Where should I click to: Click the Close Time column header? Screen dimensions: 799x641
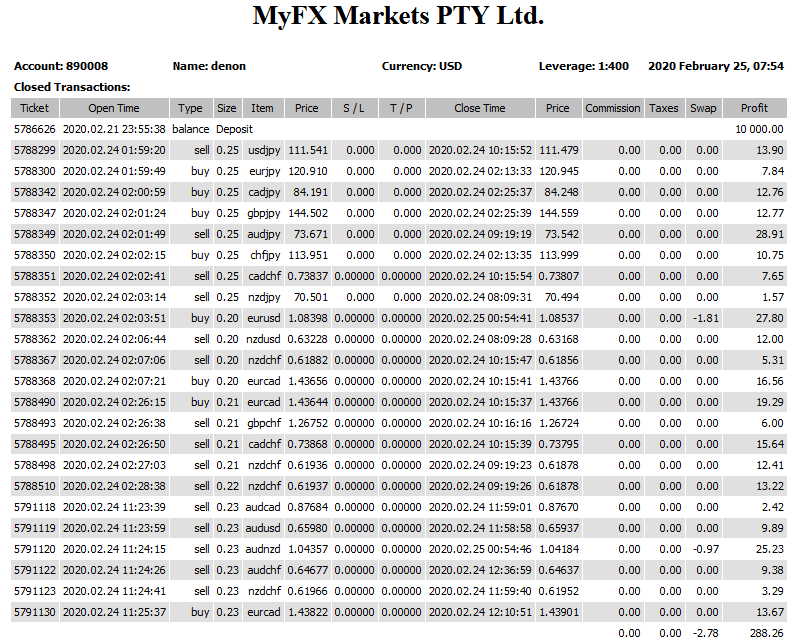pyautogui.click(x=480, y=108)
